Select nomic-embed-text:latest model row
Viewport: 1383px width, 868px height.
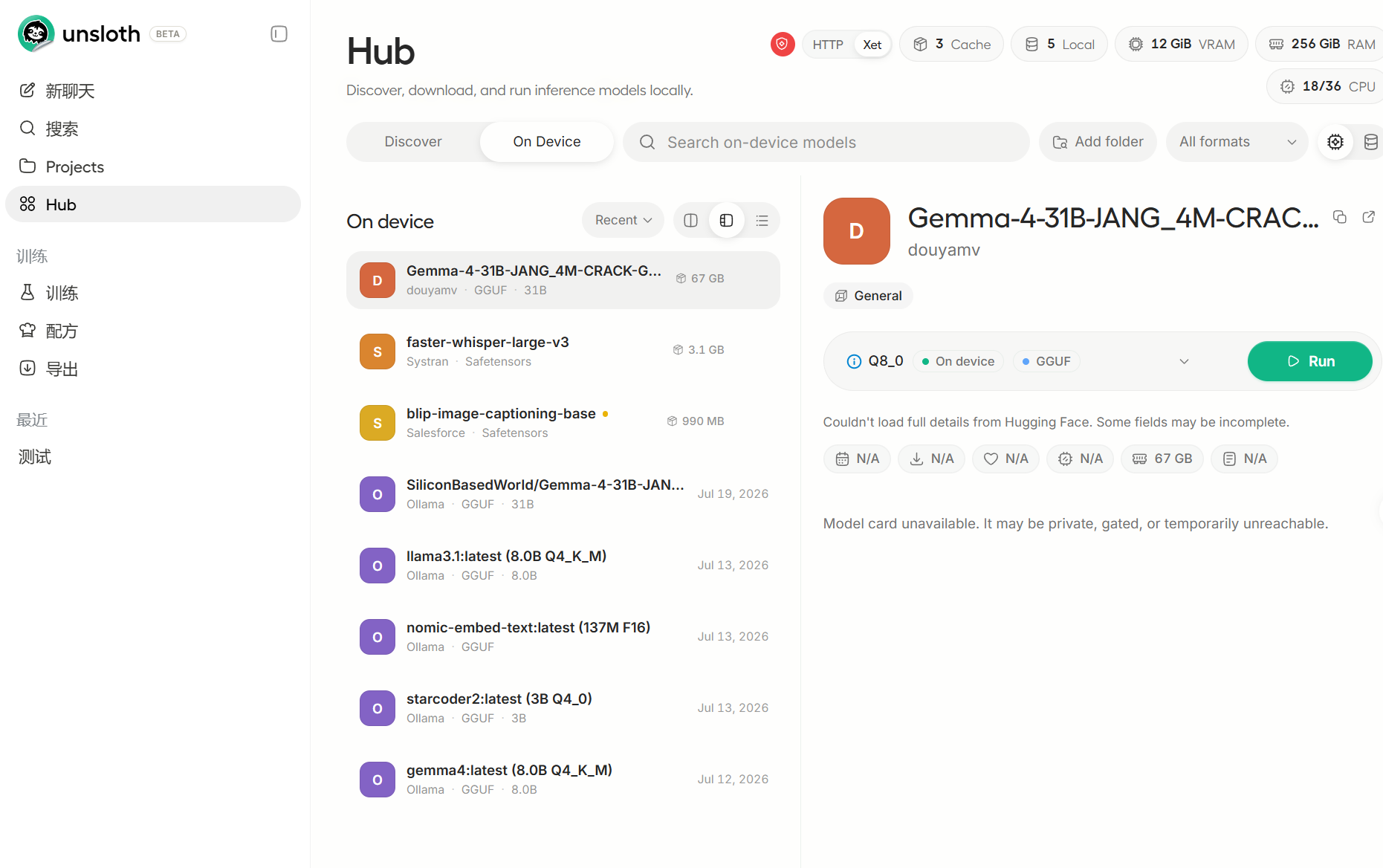click(563, 637)
